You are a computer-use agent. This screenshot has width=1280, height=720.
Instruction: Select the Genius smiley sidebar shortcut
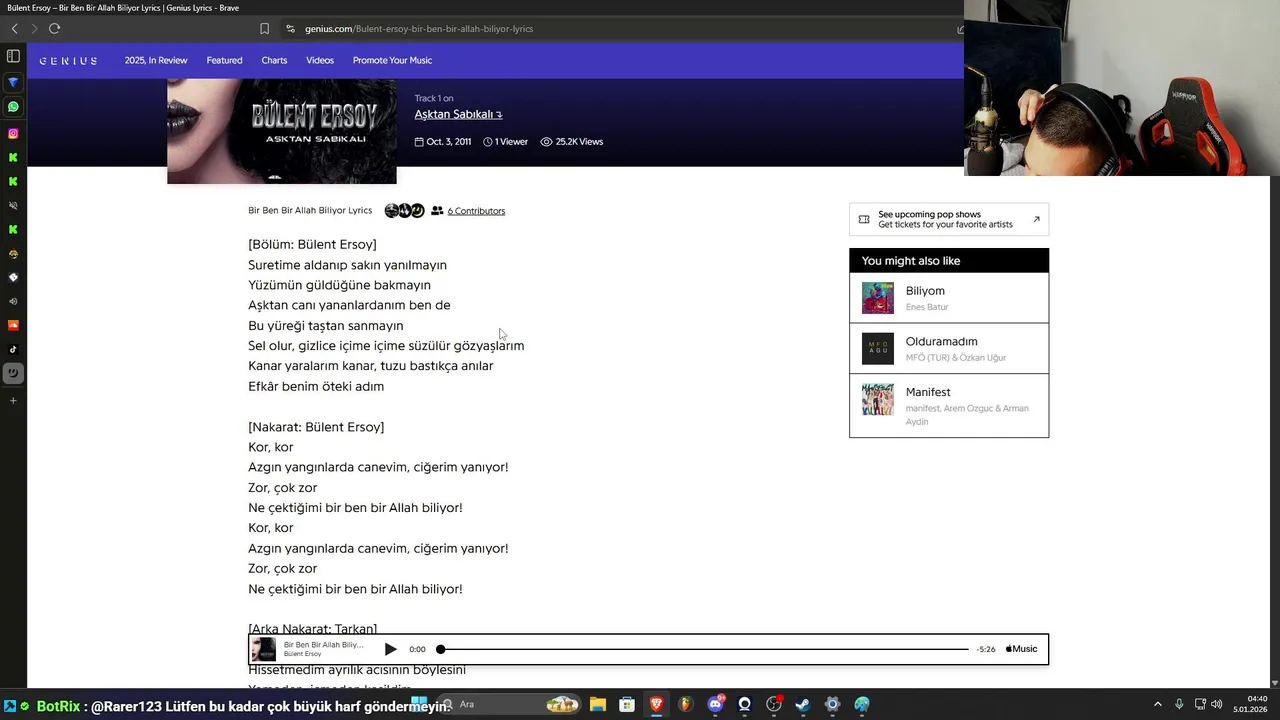tap(13, 373)
